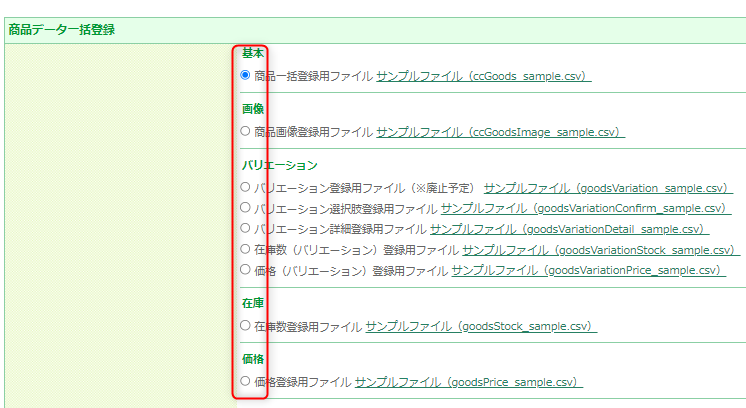Open the goodsVariation_sample.csv sample link
Screen dimensions: 746x408
[609, 188]
